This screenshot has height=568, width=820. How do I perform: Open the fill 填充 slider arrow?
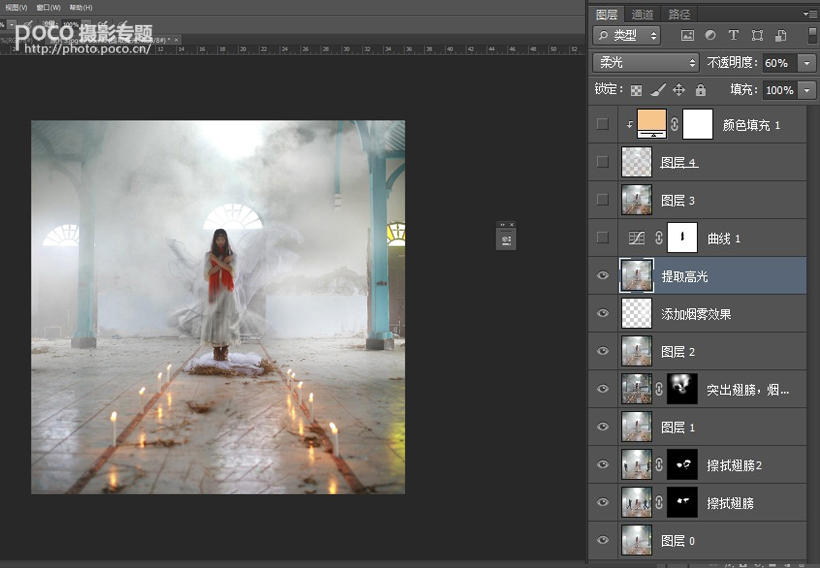(x=807, y=90)
